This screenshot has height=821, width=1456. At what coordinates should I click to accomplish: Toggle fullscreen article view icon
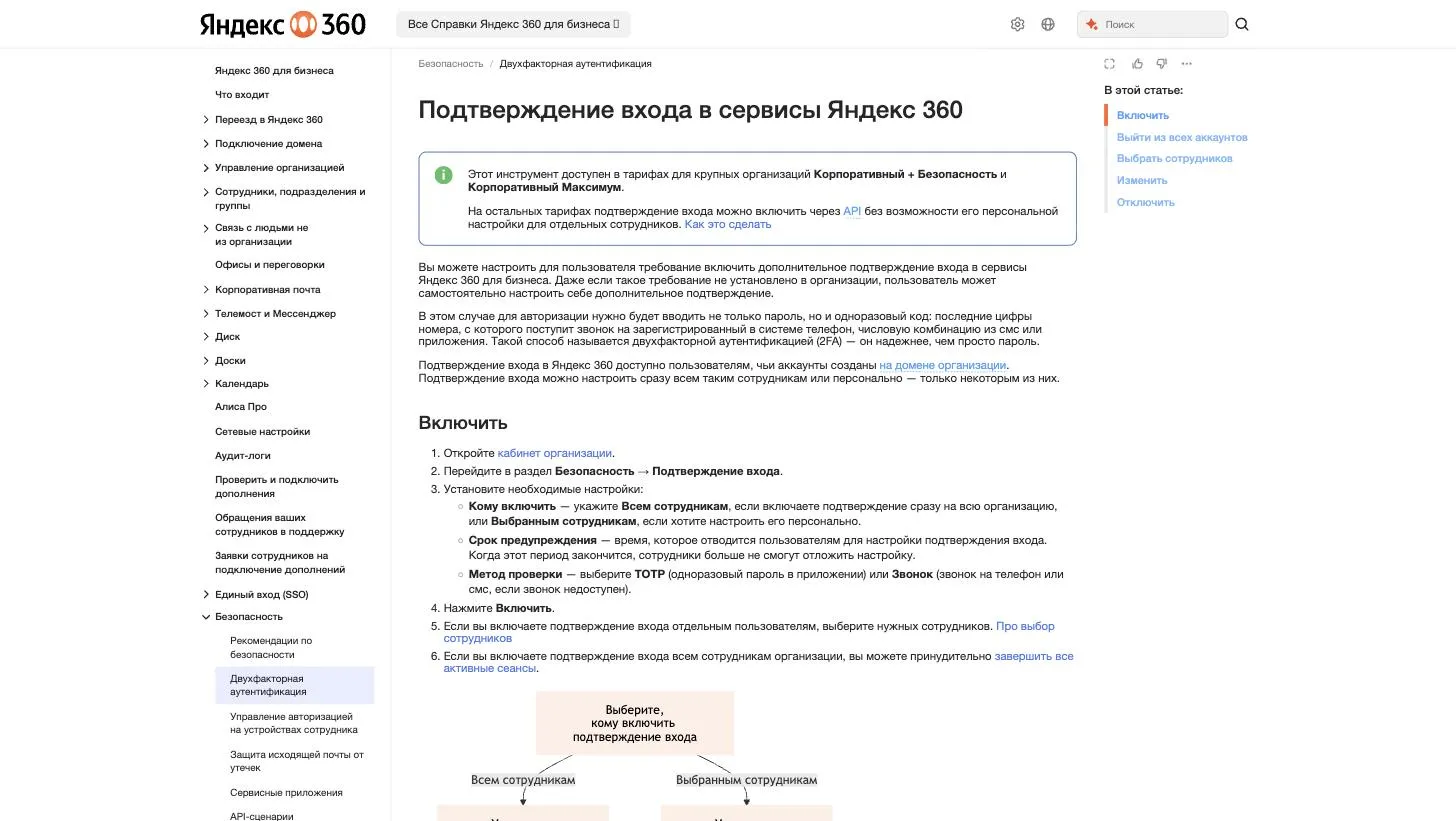tap(1109, 64)
